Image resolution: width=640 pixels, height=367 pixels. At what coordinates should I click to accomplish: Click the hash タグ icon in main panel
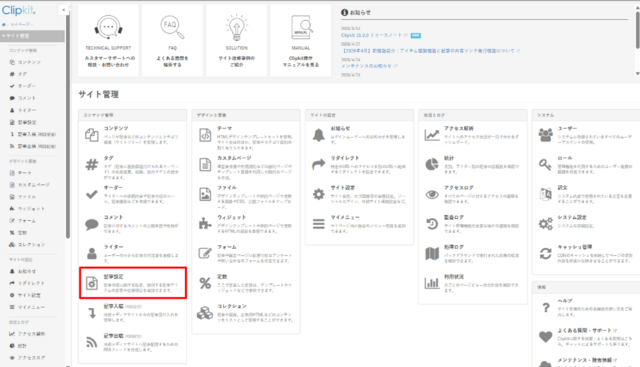[92, 165]
